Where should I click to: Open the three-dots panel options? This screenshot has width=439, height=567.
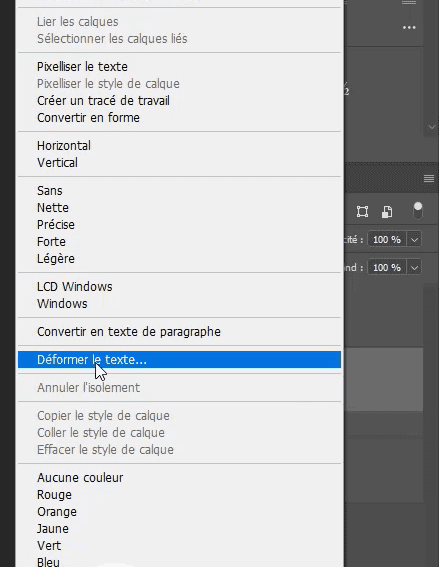click(409, 27)
